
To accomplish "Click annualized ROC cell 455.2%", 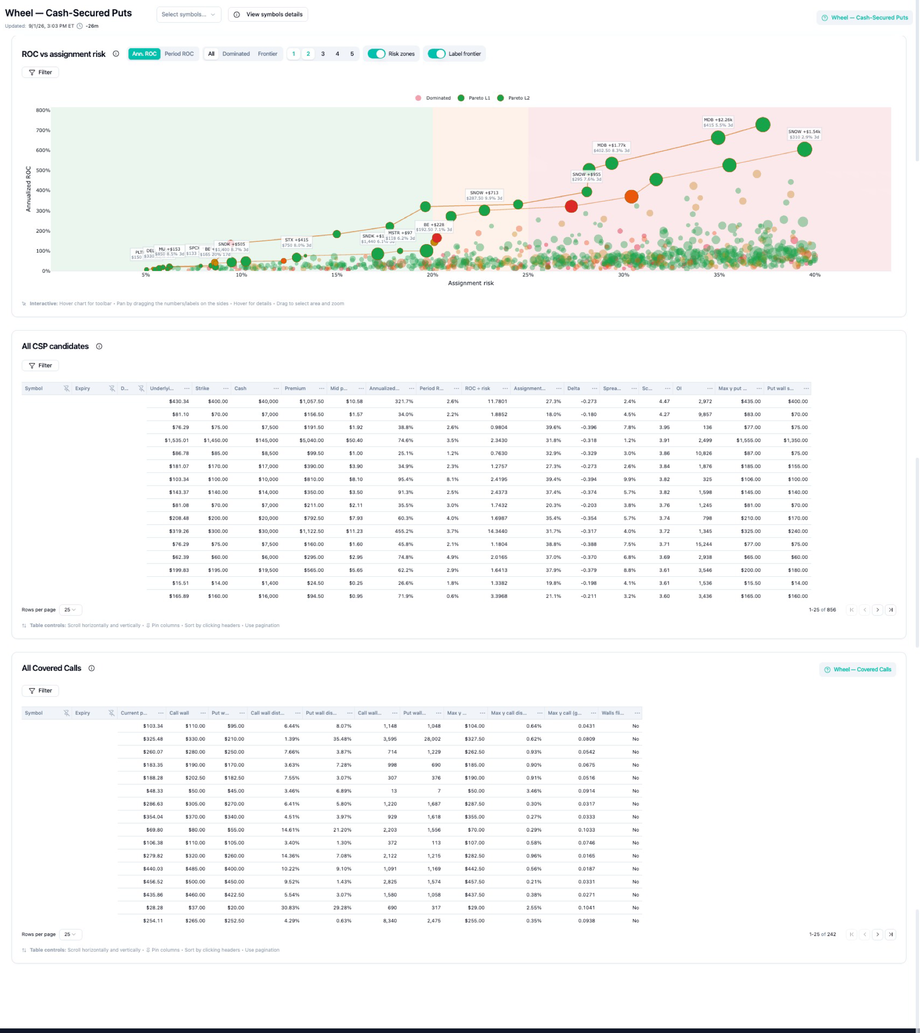I will (x=404, y=532).
